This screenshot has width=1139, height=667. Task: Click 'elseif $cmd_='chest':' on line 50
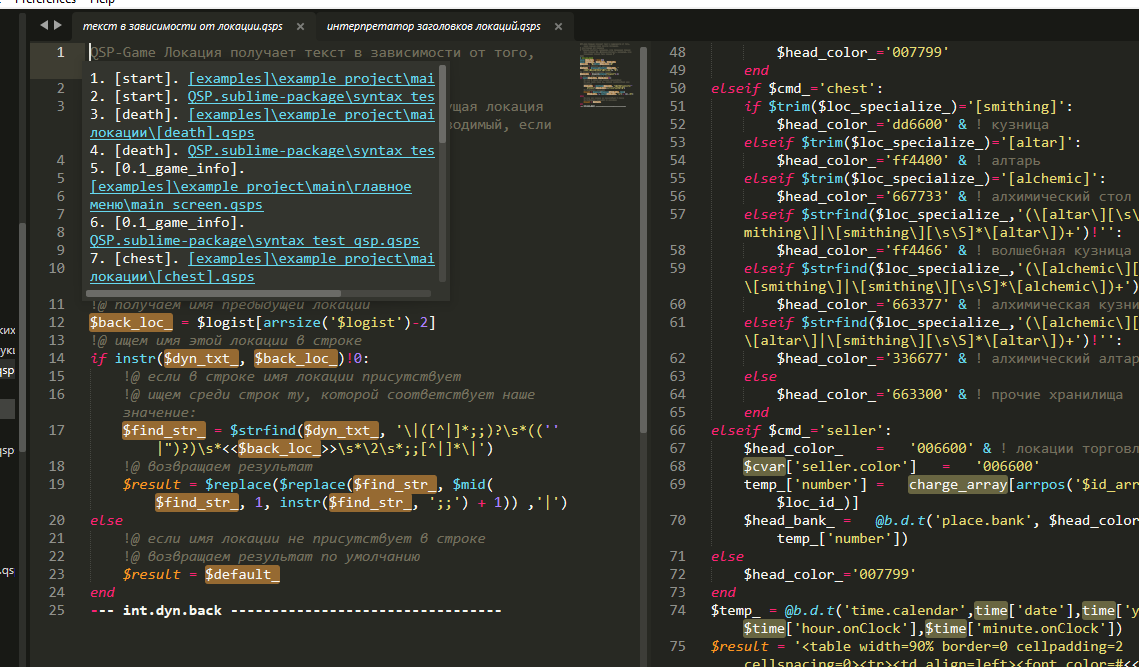[797, 88]
